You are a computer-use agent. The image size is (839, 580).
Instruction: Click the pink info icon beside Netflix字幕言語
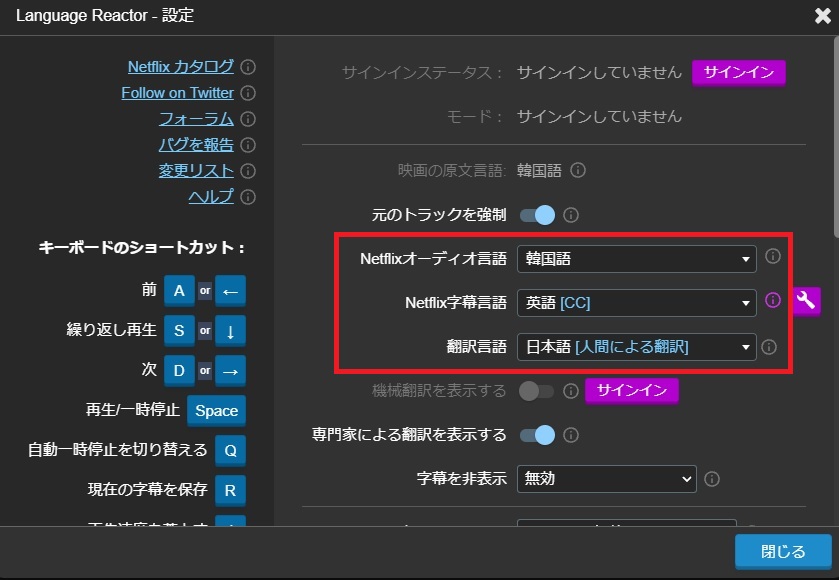[x=771, y=302]
